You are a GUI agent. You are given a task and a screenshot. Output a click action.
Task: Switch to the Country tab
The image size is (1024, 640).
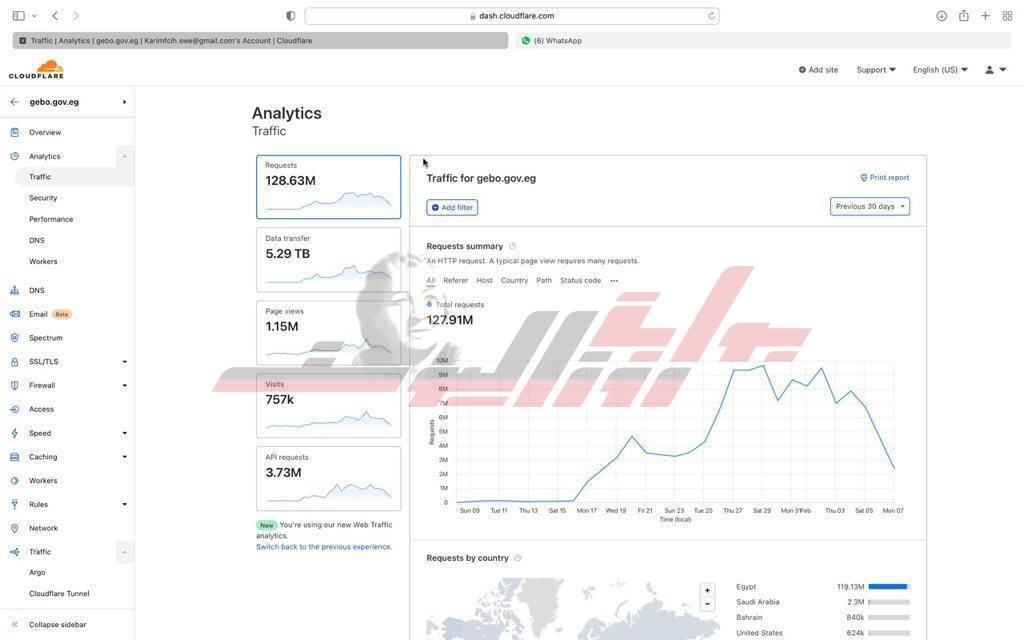click(514, 281)
